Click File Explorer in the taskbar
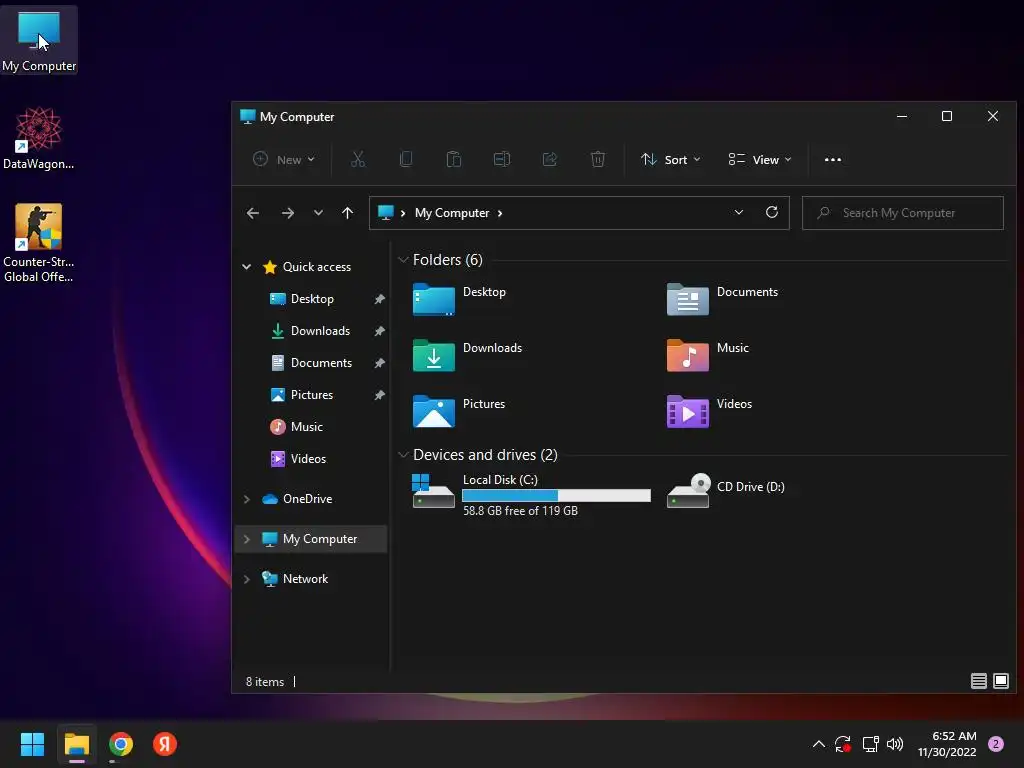 click(76, 744)
